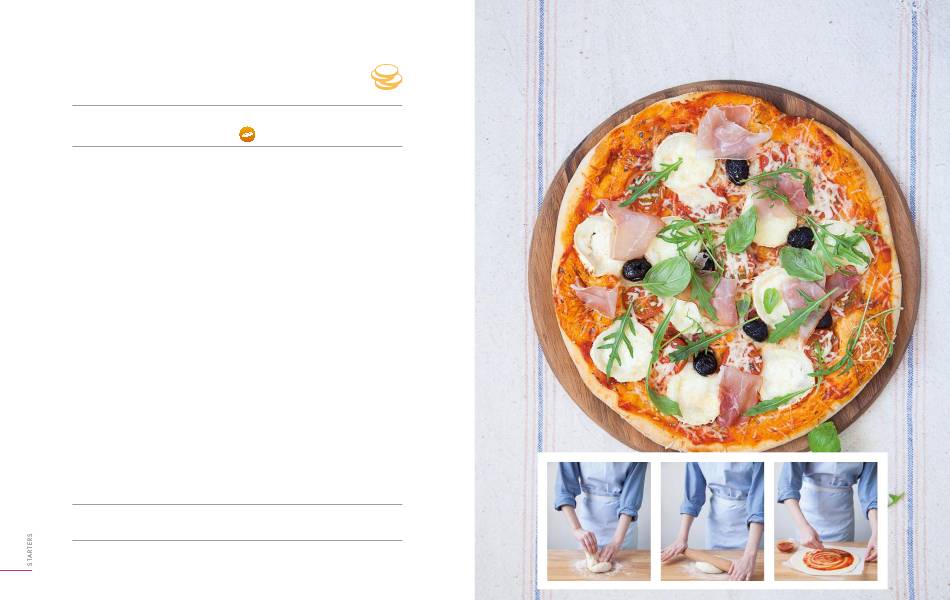
Task: Click the horizontal rule beneath the orange icon
Action: [237, 147]
